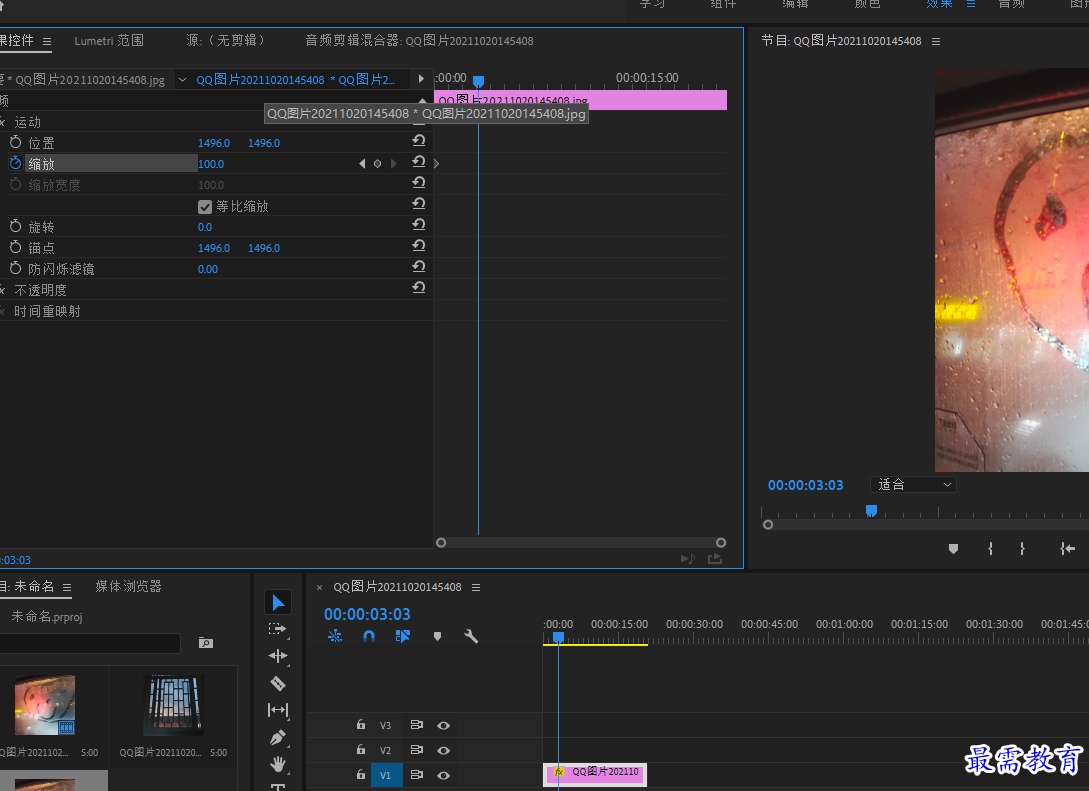Open project 未命名 panel menu
The width and height of the screenshot is (1089, 791).
pyautogui.click(x=67, y=588)
